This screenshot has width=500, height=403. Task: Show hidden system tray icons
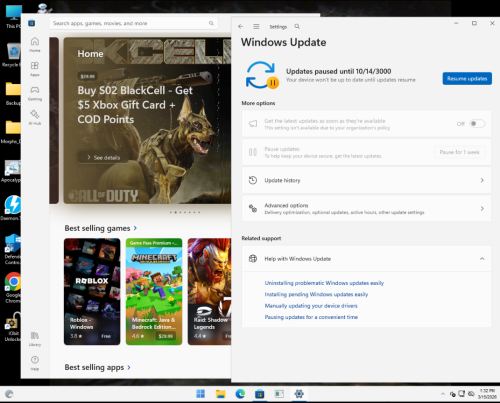443,394
